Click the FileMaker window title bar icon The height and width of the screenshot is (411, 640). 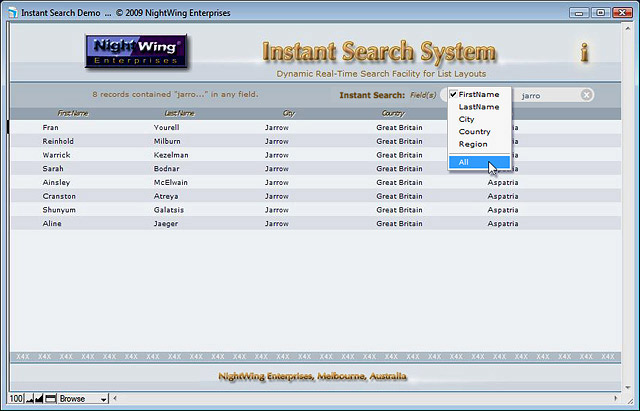click(13, 13)
